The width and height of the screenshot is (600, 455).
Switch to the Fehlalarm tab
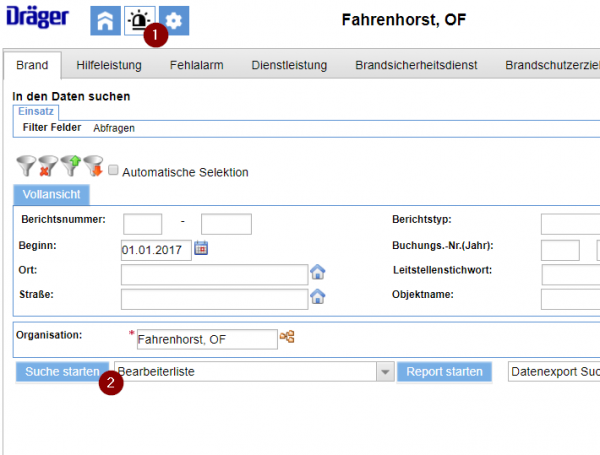(197, 65)
